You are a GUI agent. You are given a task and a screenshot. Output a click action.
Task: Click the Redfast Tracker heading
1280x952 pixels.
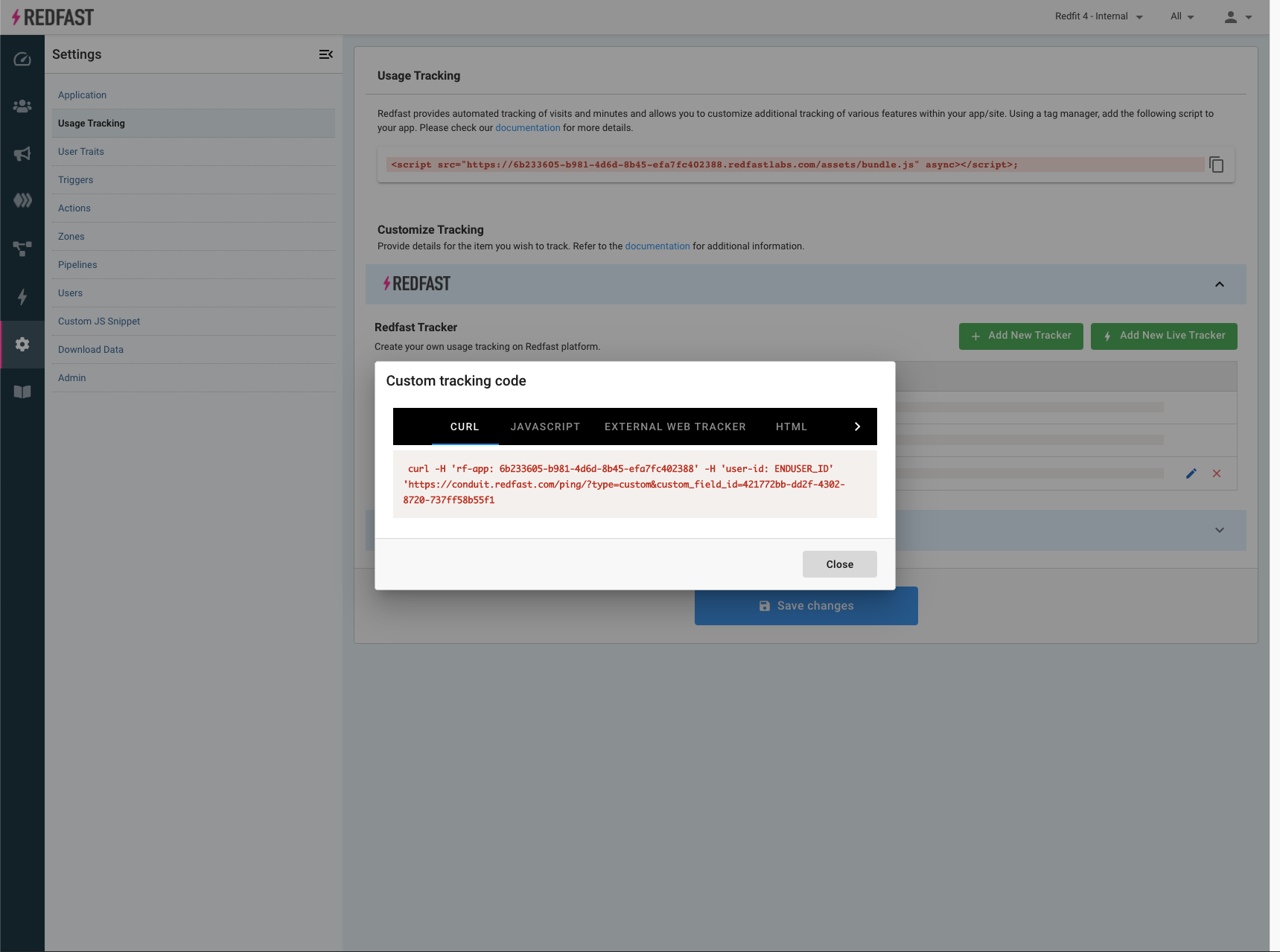(x=415, y=328)
